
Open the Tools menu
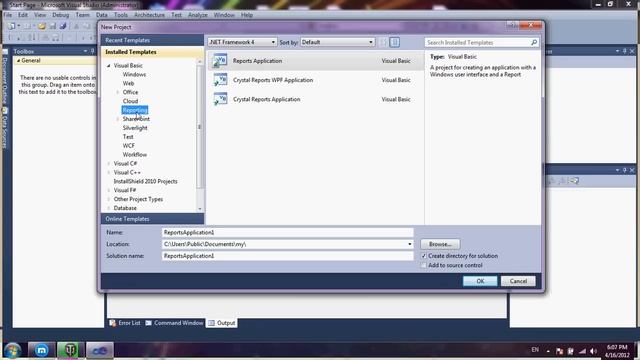pos(121,15)
